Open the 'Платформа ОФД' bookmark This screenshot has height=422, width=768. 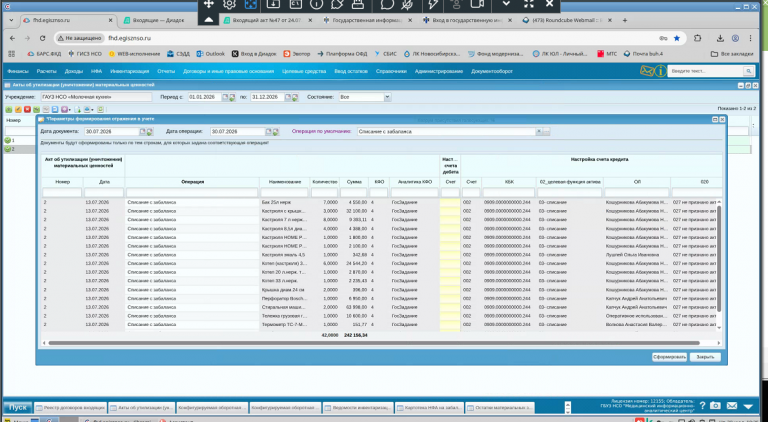[343, 54]
